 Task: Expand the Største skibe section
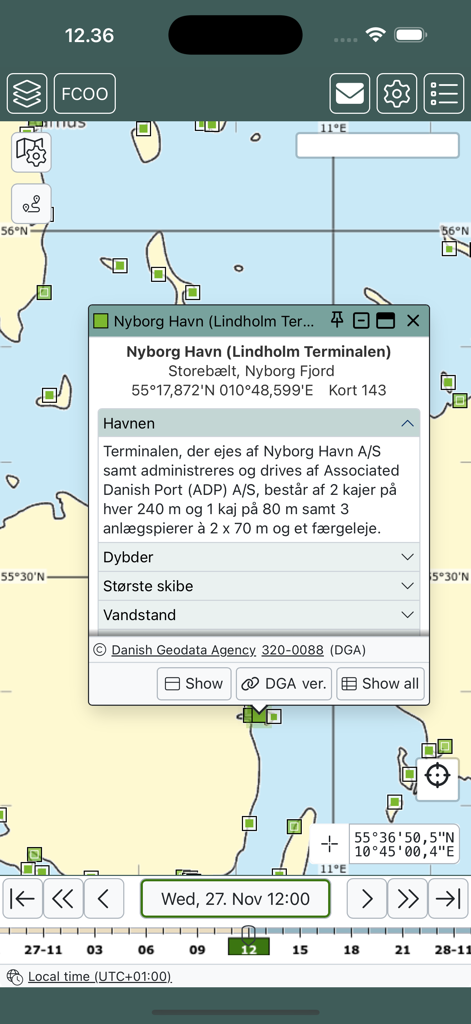pos(259,586)
